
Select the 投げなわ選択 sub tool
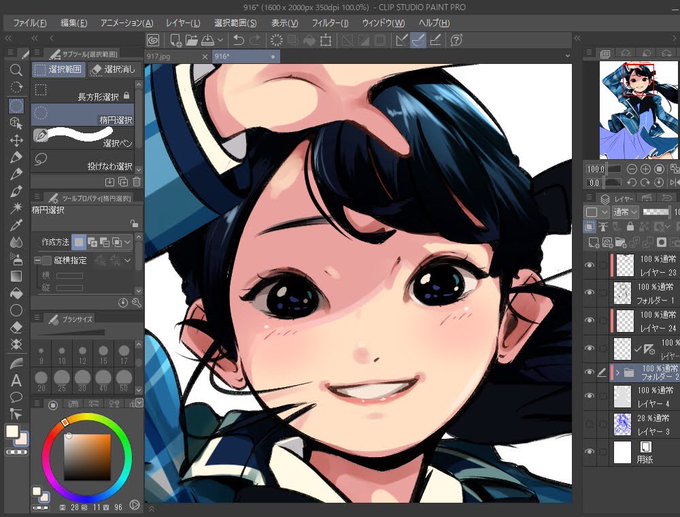[82, 160]
